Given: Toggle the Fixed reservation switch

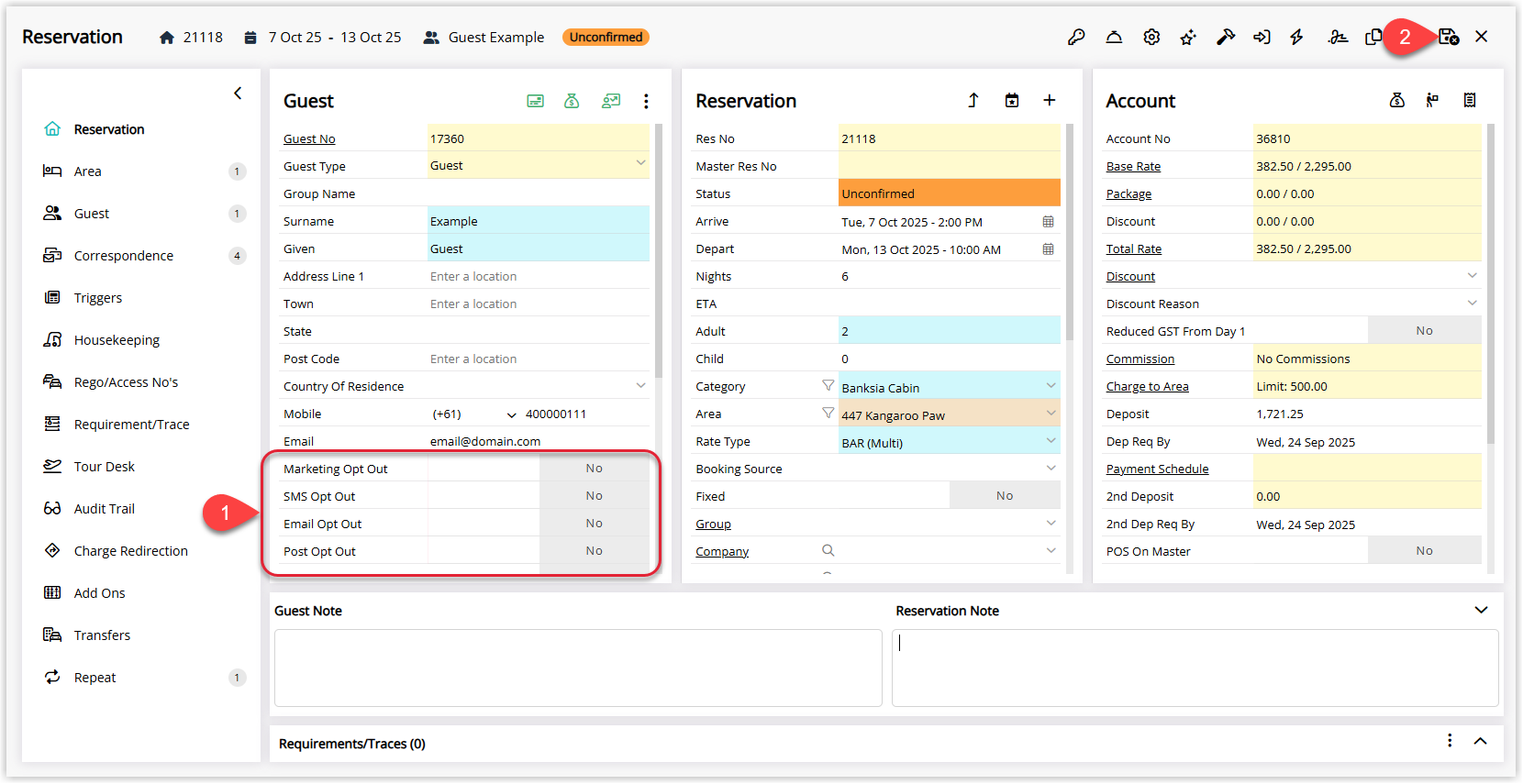Looking at the screenshot, I should [1005, 496].
